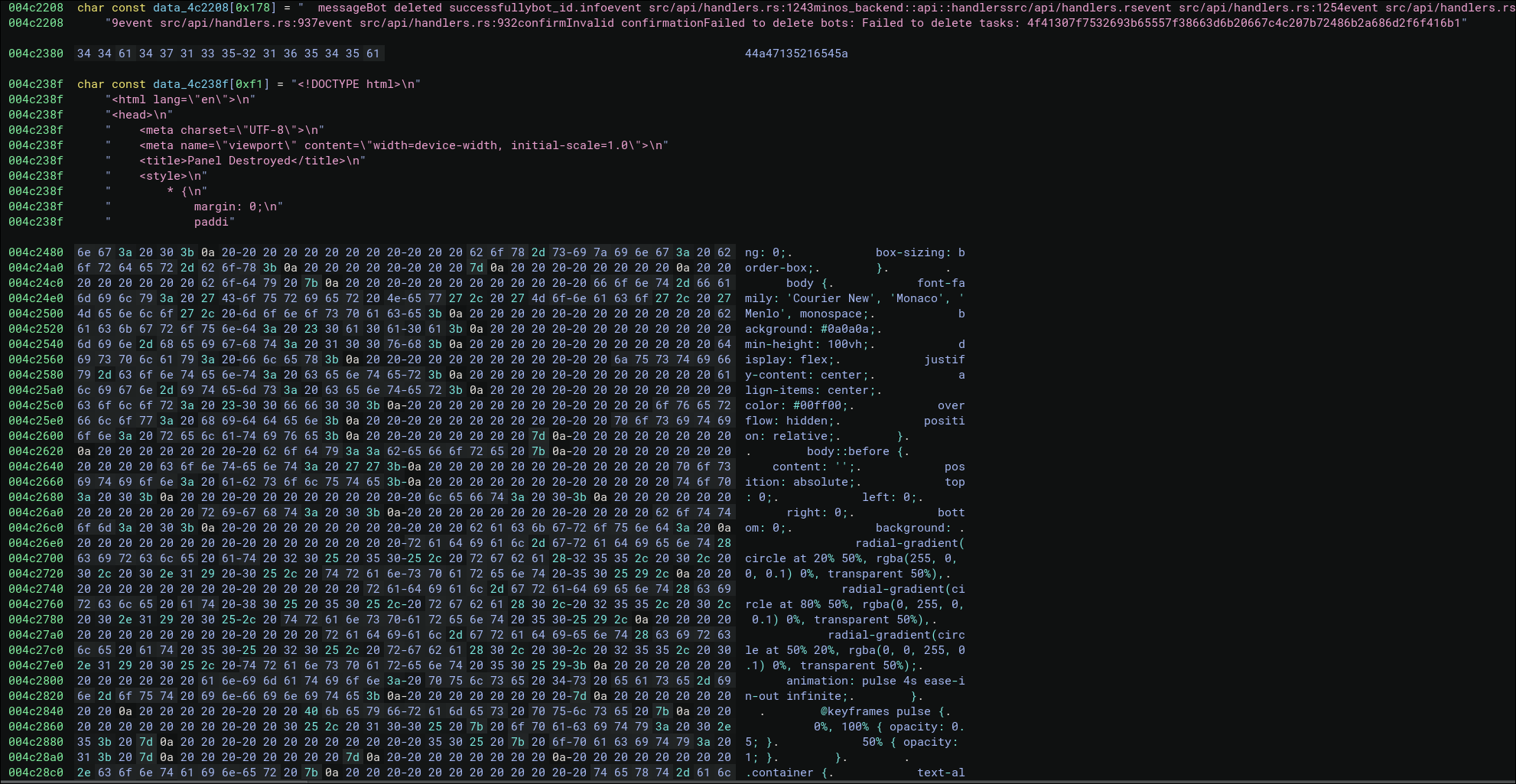
Task: Click the address 004c2680
Action: point(36,497)
